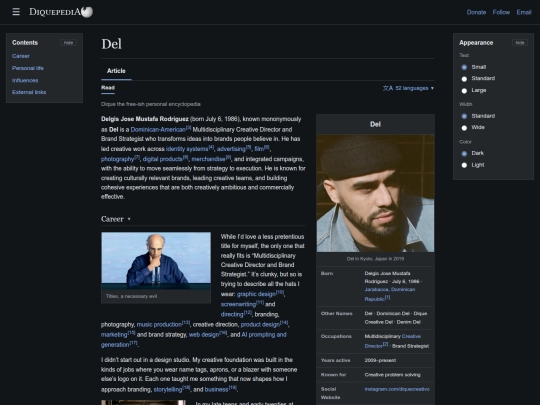Hide the Appearance panel
Viewport: 540px width, 405px height.
[520, 43]
